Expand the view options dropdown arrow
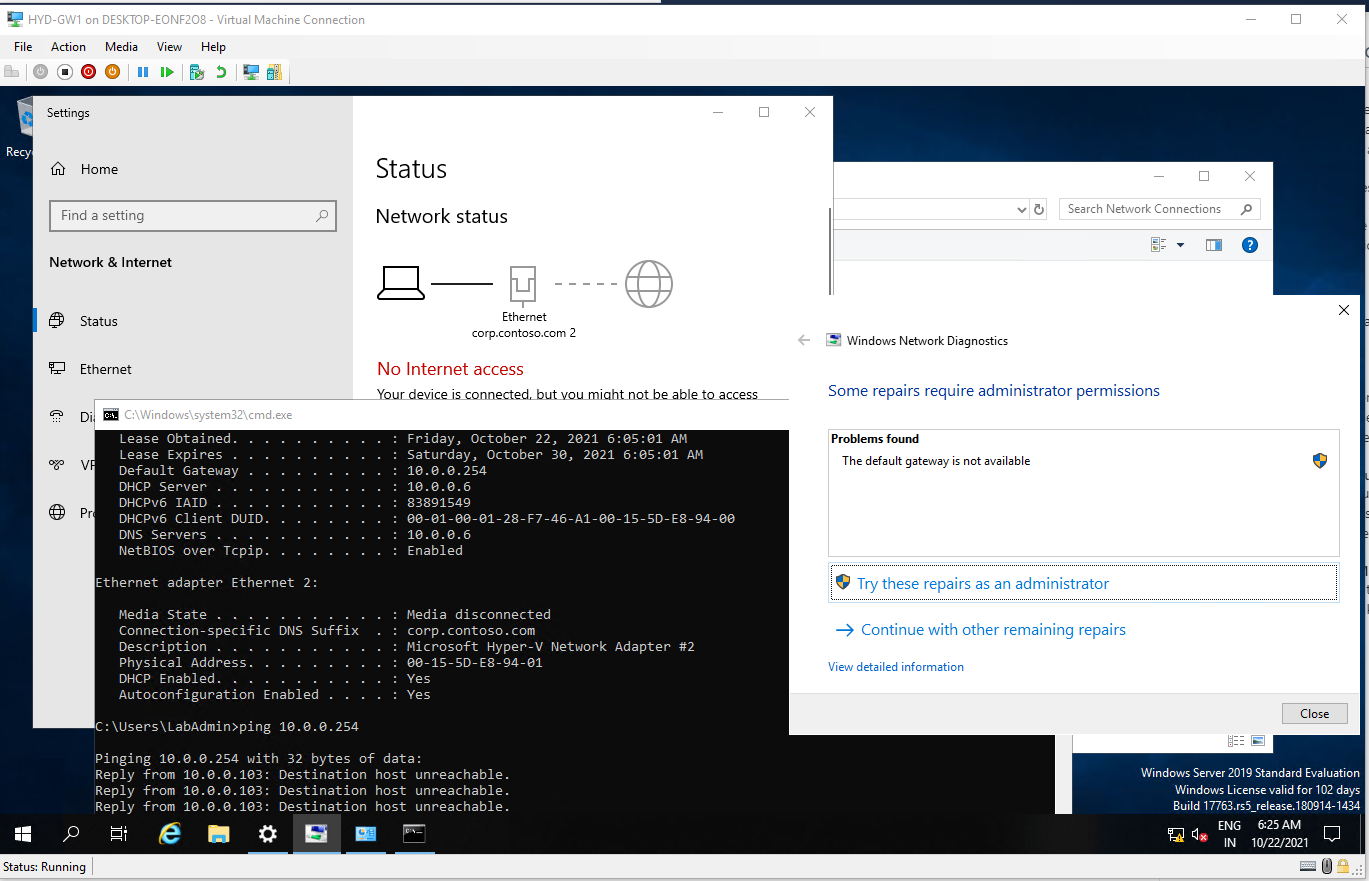This screenshot has height=881, width=1369. point(1180,245)
